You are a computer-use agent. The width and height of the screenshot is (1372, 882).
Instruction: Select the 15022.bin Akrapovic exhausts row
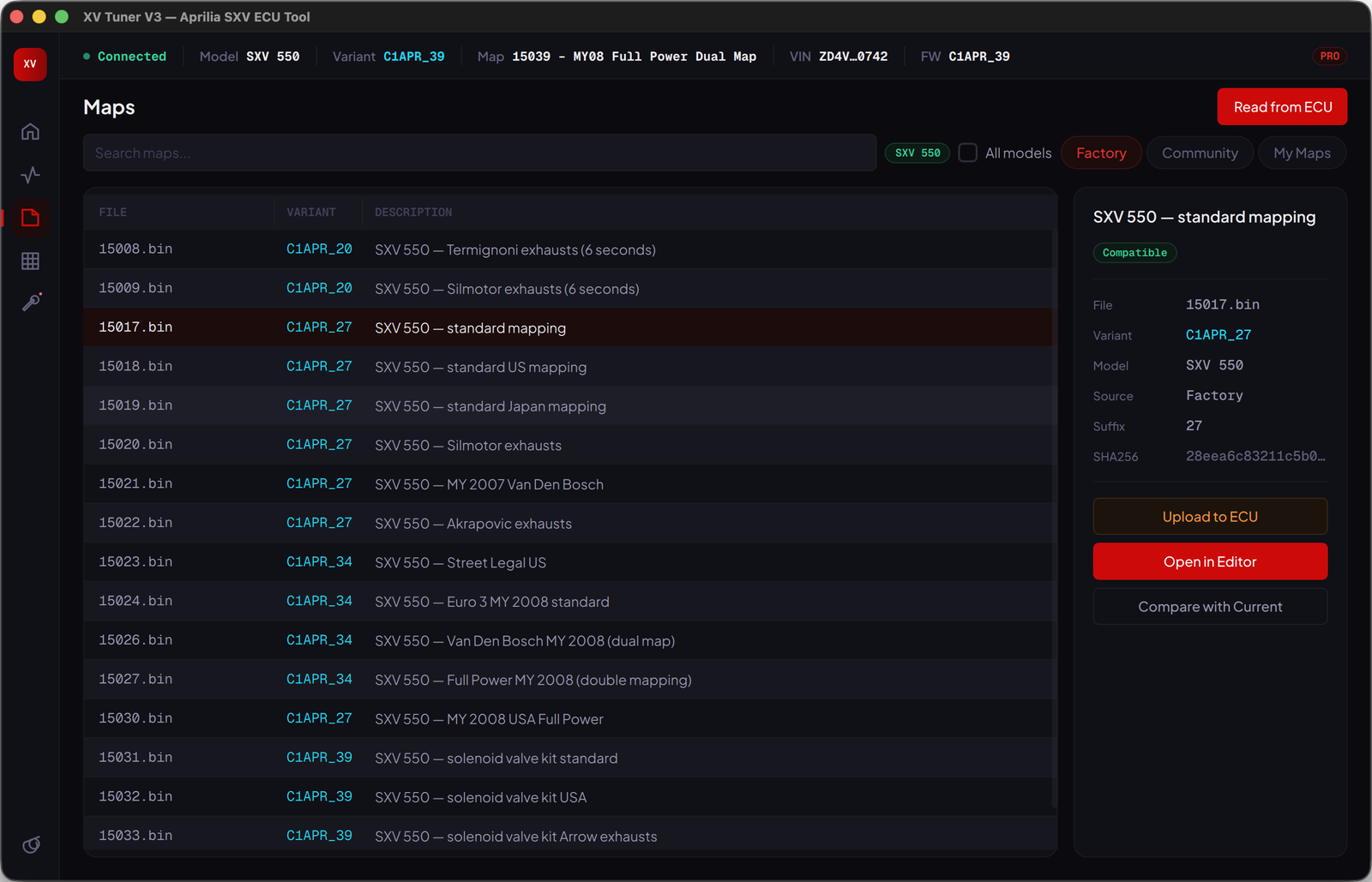[x=568, y=523]
